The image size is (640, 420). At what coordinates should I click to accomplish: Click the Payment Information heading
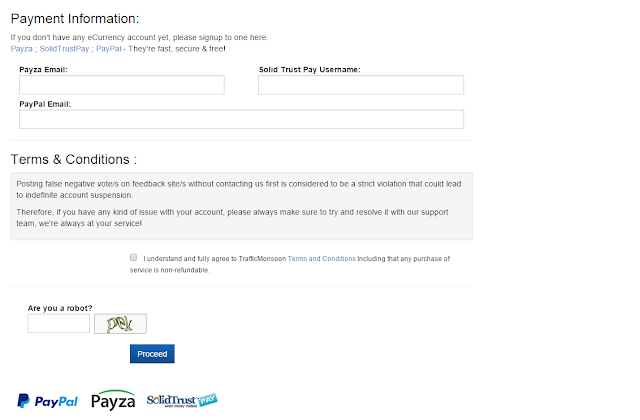pyautogui.click(x=75, y=19)
